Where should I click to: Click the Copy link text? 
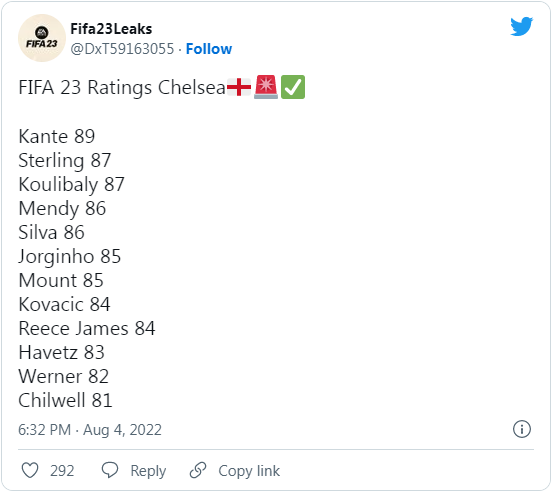[x=249, y=471]
